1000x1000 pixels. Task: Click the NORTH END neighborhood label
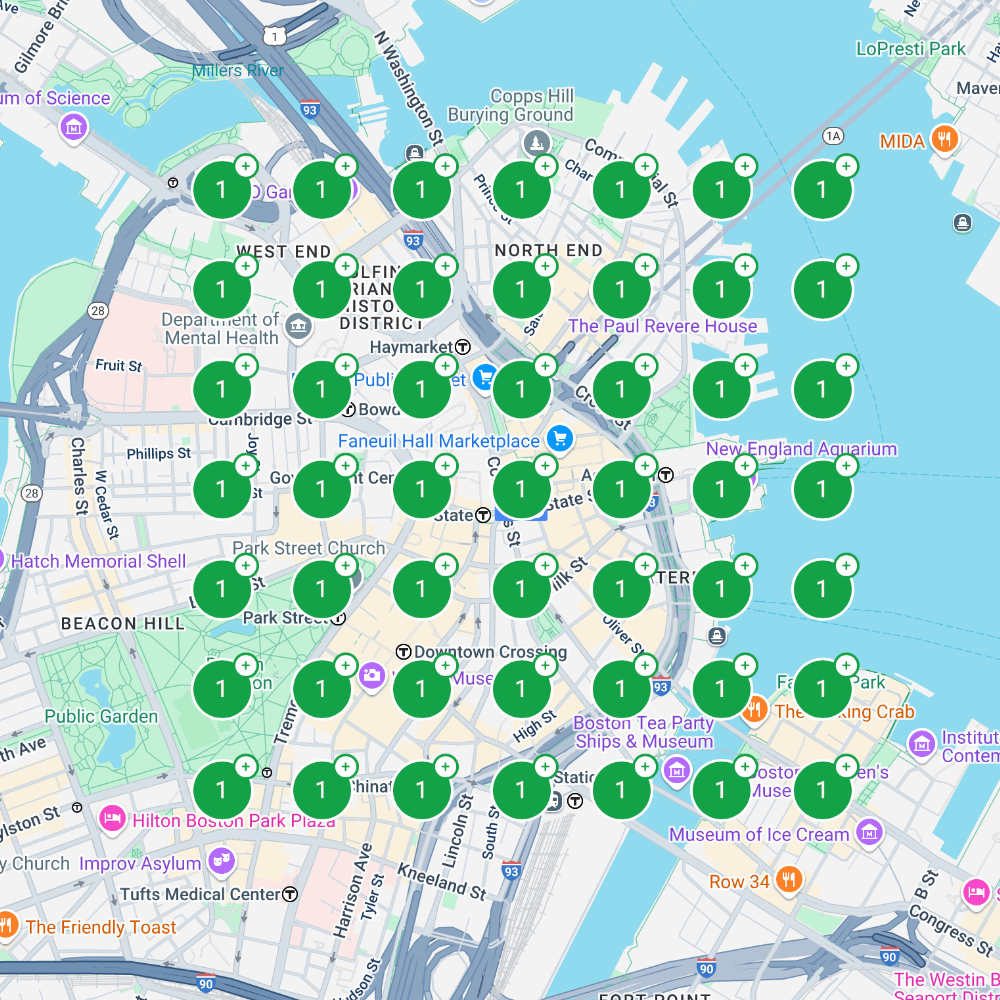(x=548, y=250)
